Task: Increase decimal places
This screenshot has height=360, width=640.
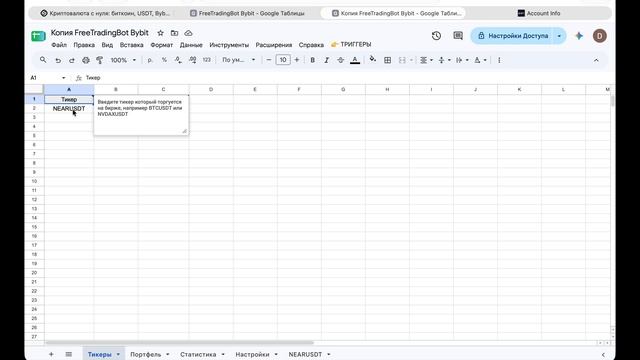Action: (192, 60)
